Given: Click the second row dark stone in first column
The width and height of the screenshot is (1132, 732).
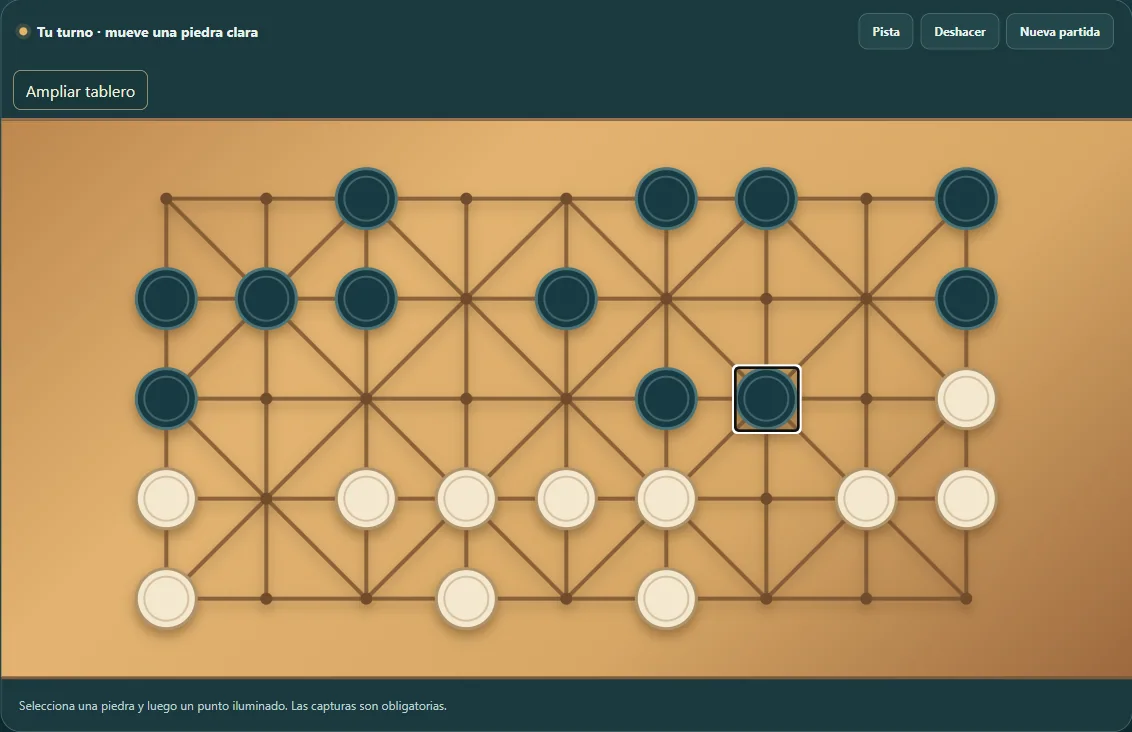Looking at the screenshot, I should tap(166, 298).
